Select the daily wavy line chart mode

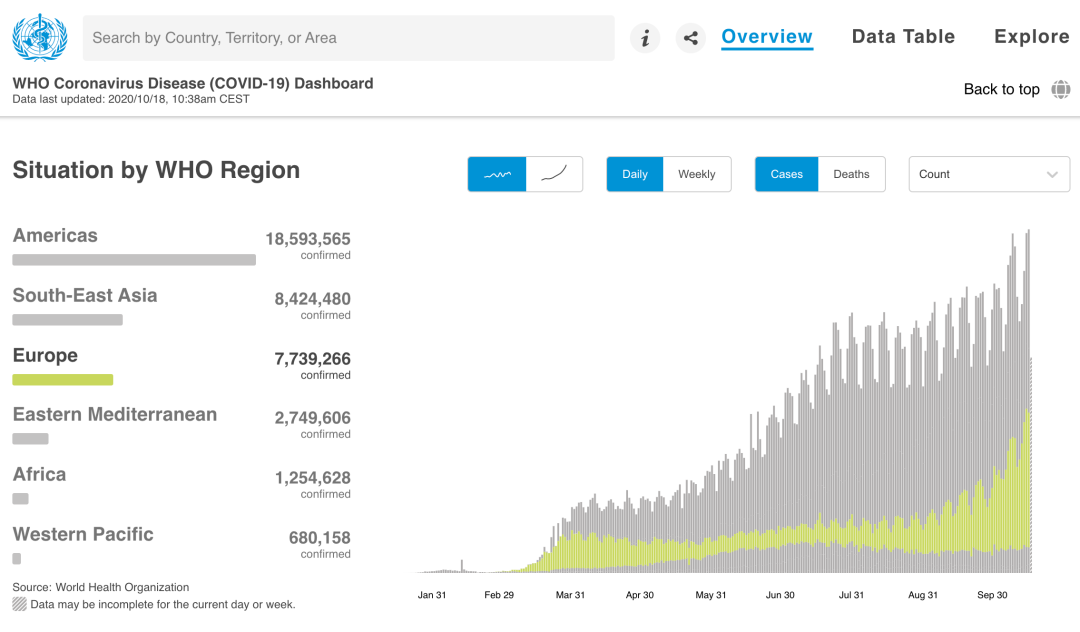pos(497,174)
